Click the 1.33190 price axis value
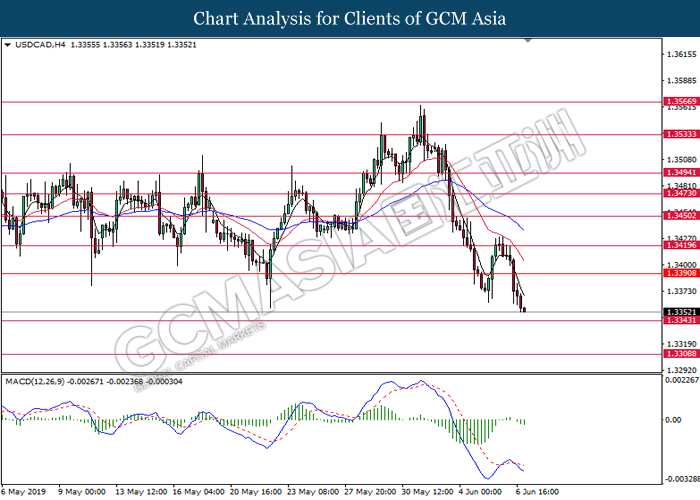Viewport: 700px width, 500px height. [681, 344]
